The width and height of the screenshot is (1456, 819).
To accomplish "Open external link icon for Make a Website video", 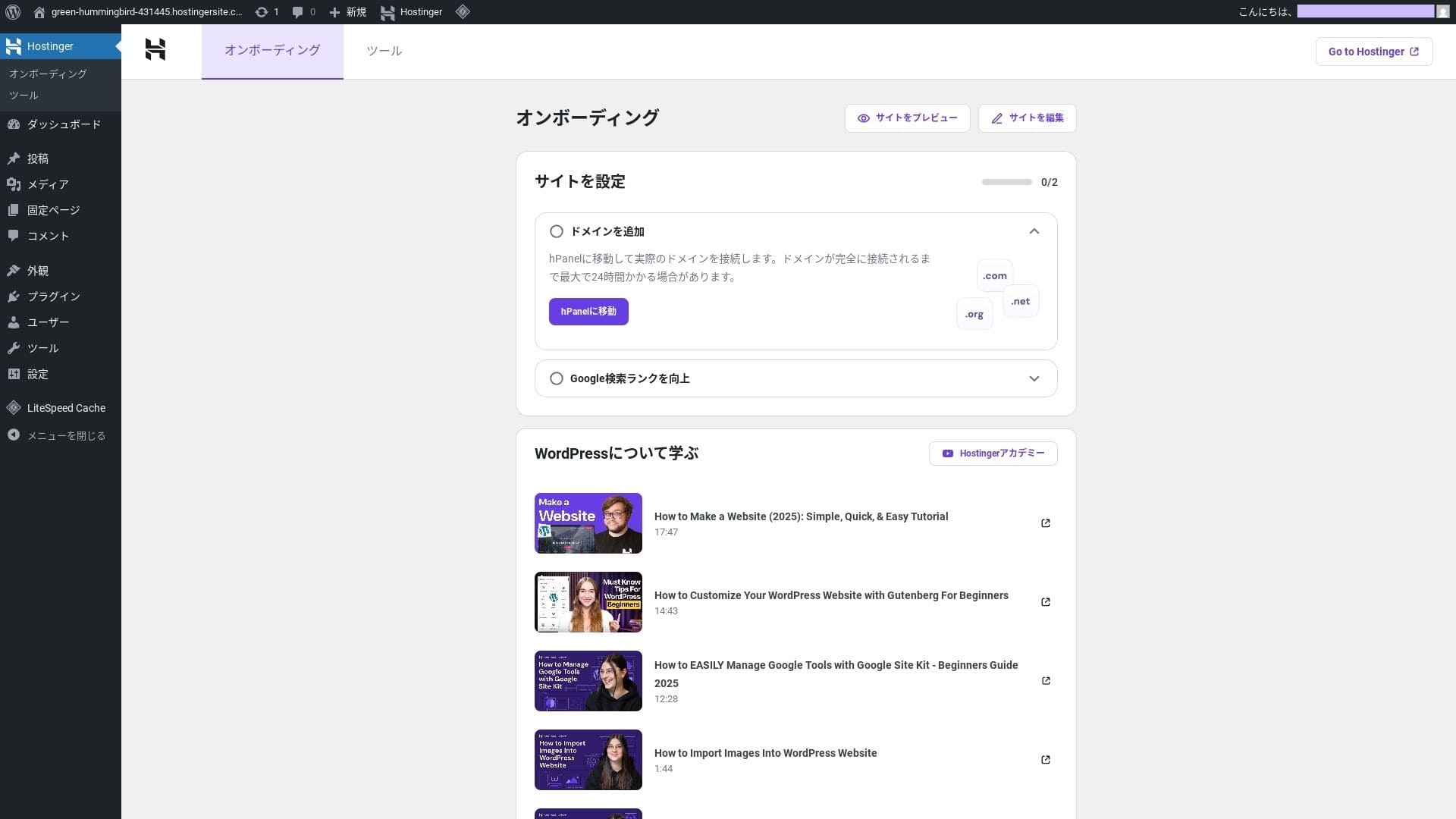I will [x=1046, y=523].
